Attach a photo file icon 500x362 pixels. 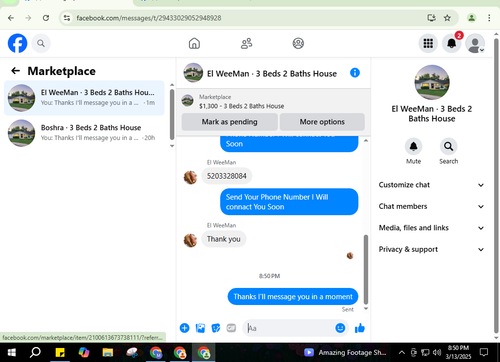click(200, 328)
